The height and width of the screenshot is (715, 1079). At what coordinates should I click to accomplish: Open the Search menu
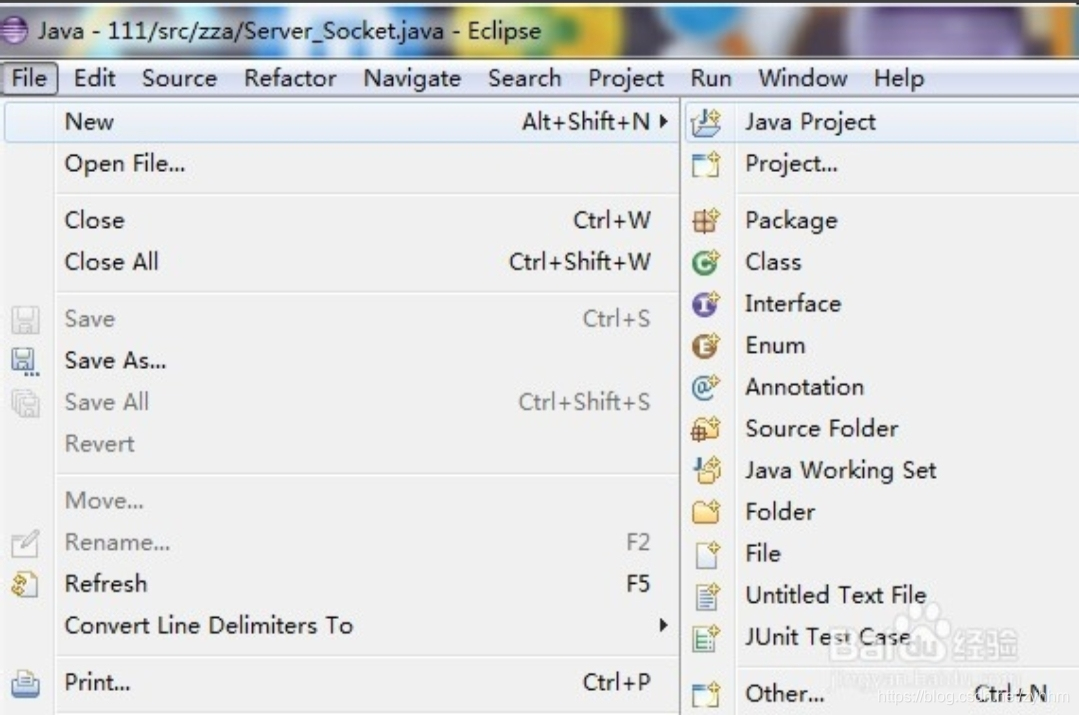(x=525, y=78)
